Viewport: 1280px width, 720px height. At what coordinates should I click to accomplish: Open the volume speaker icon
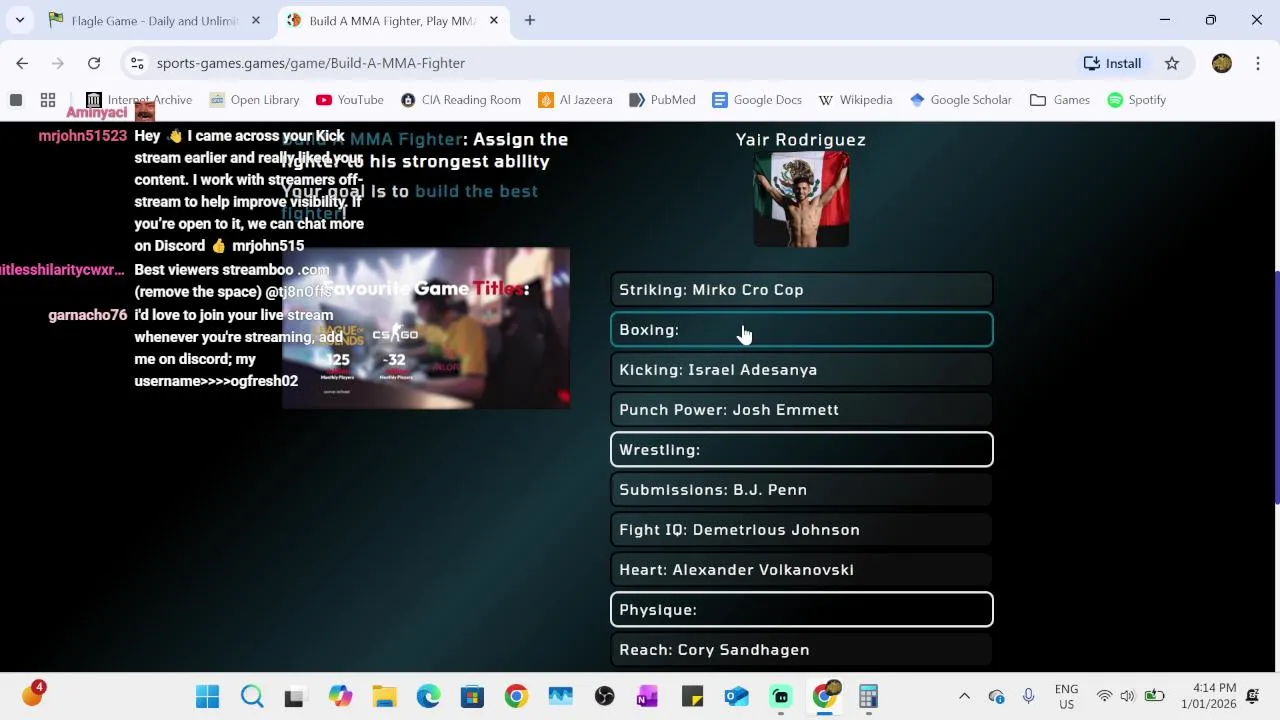(1128, 697)
